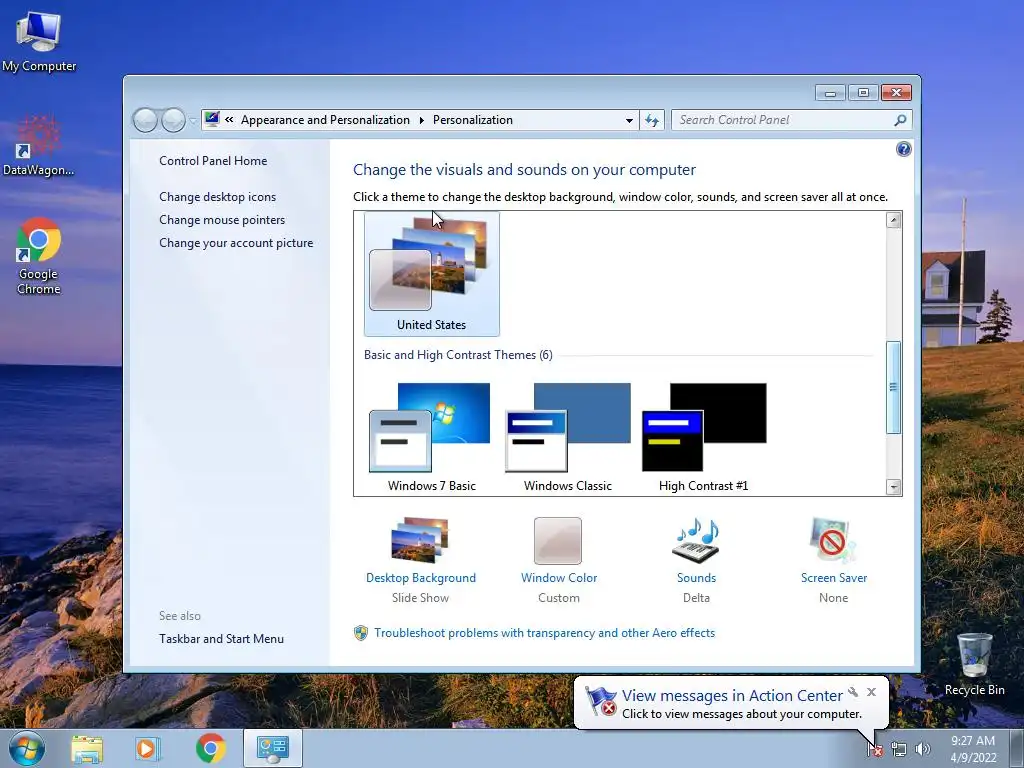Click the Slide Show label under Desktop Background

click(x=420, y=598)
